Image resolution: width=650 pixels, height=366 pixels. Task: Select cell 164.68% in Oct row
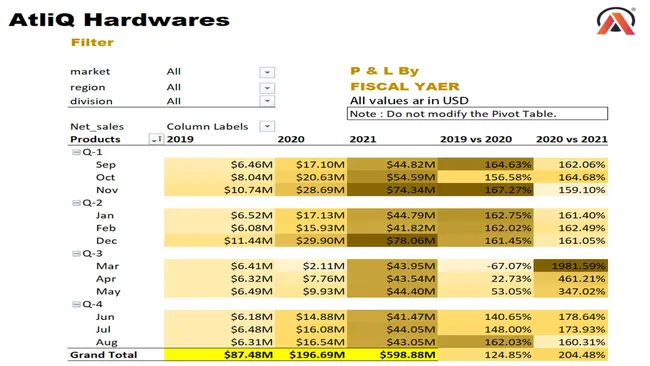(x=571, y=177)
